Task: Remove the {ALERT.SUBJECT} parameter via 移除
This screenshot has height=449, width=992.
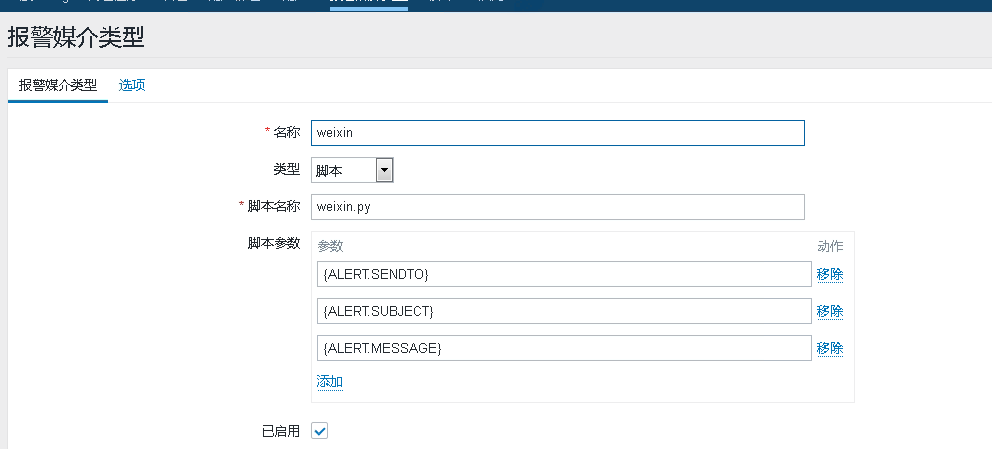Action: click(x=830, y=311)
